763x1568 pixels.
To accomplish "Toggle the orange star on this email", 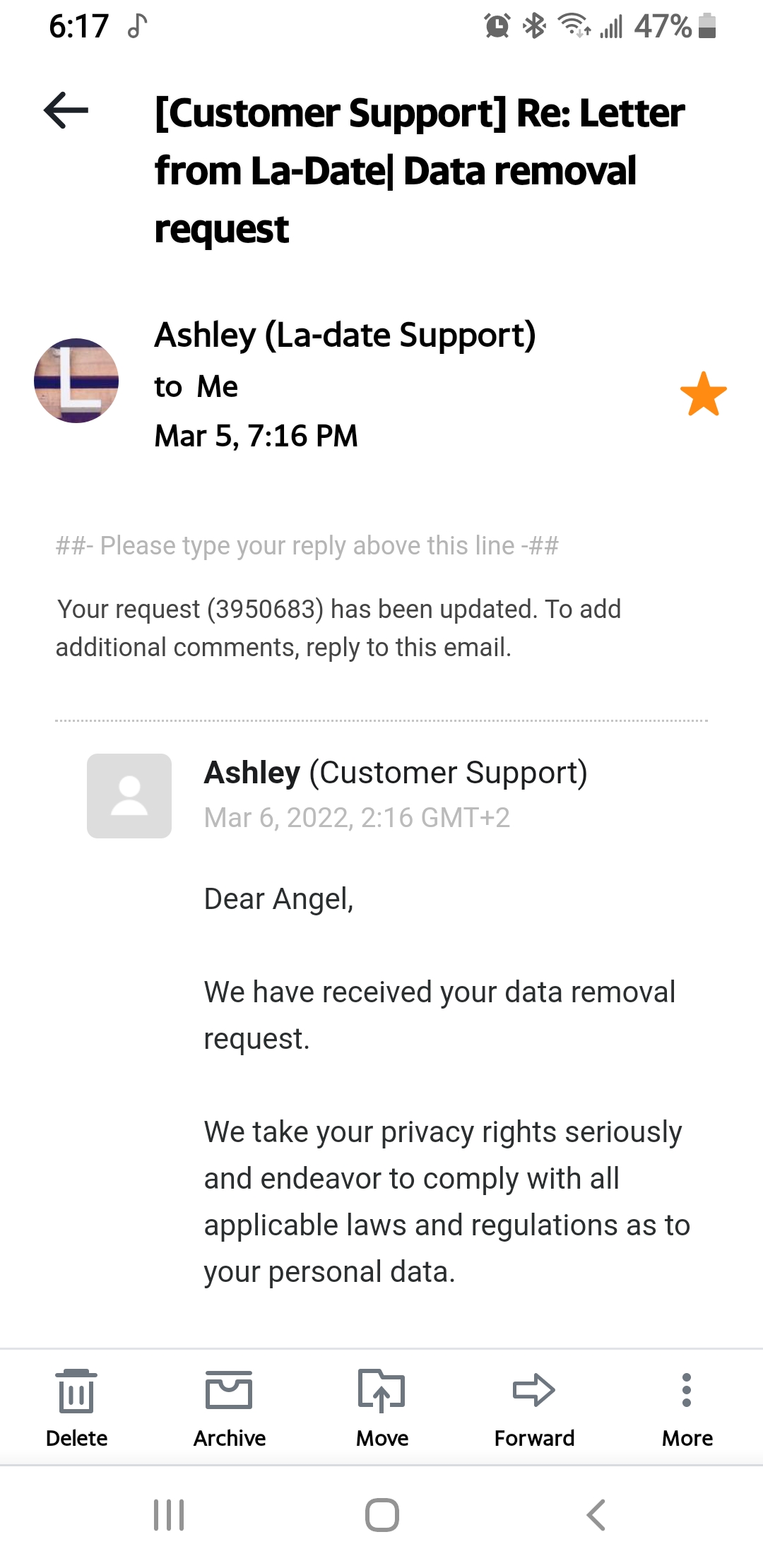I will [x=703, y=394].
